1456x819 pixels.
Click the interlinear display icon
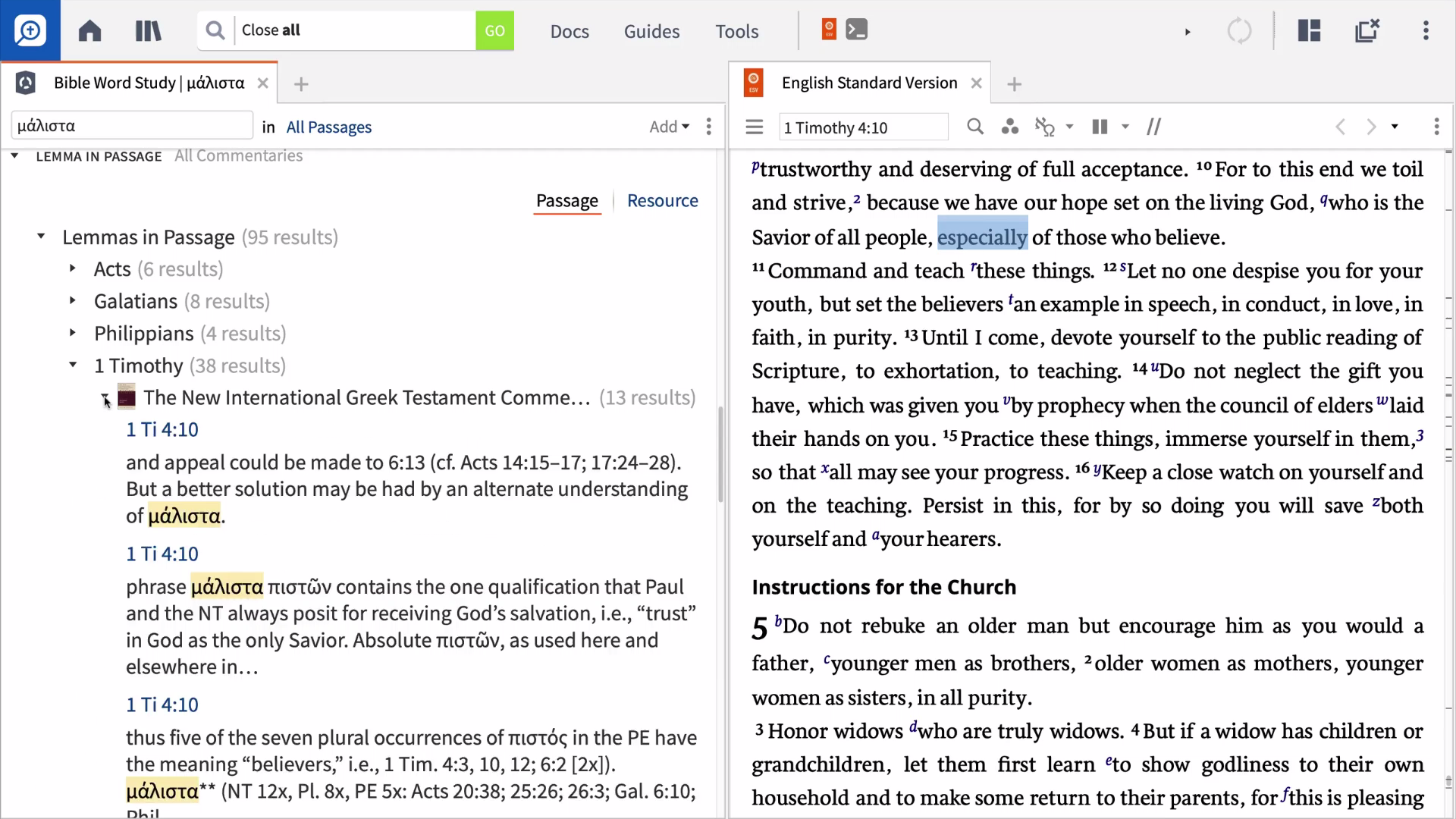coord(1045,127)
